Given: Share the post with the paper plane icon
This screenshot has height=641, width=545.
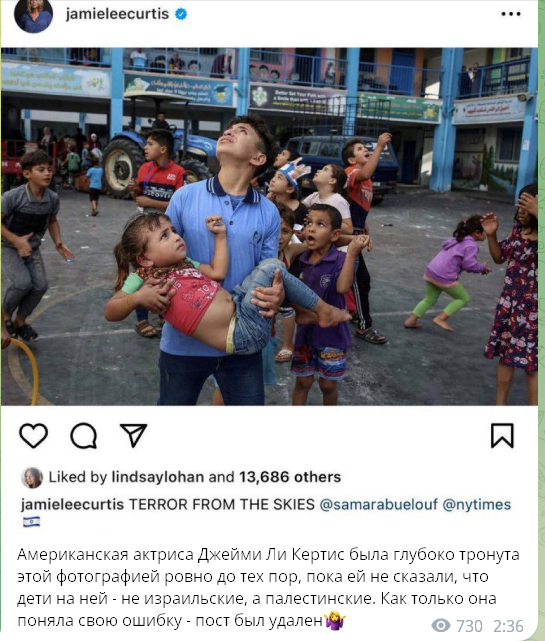Looking at the screenshot, I should tap(133, 435).
